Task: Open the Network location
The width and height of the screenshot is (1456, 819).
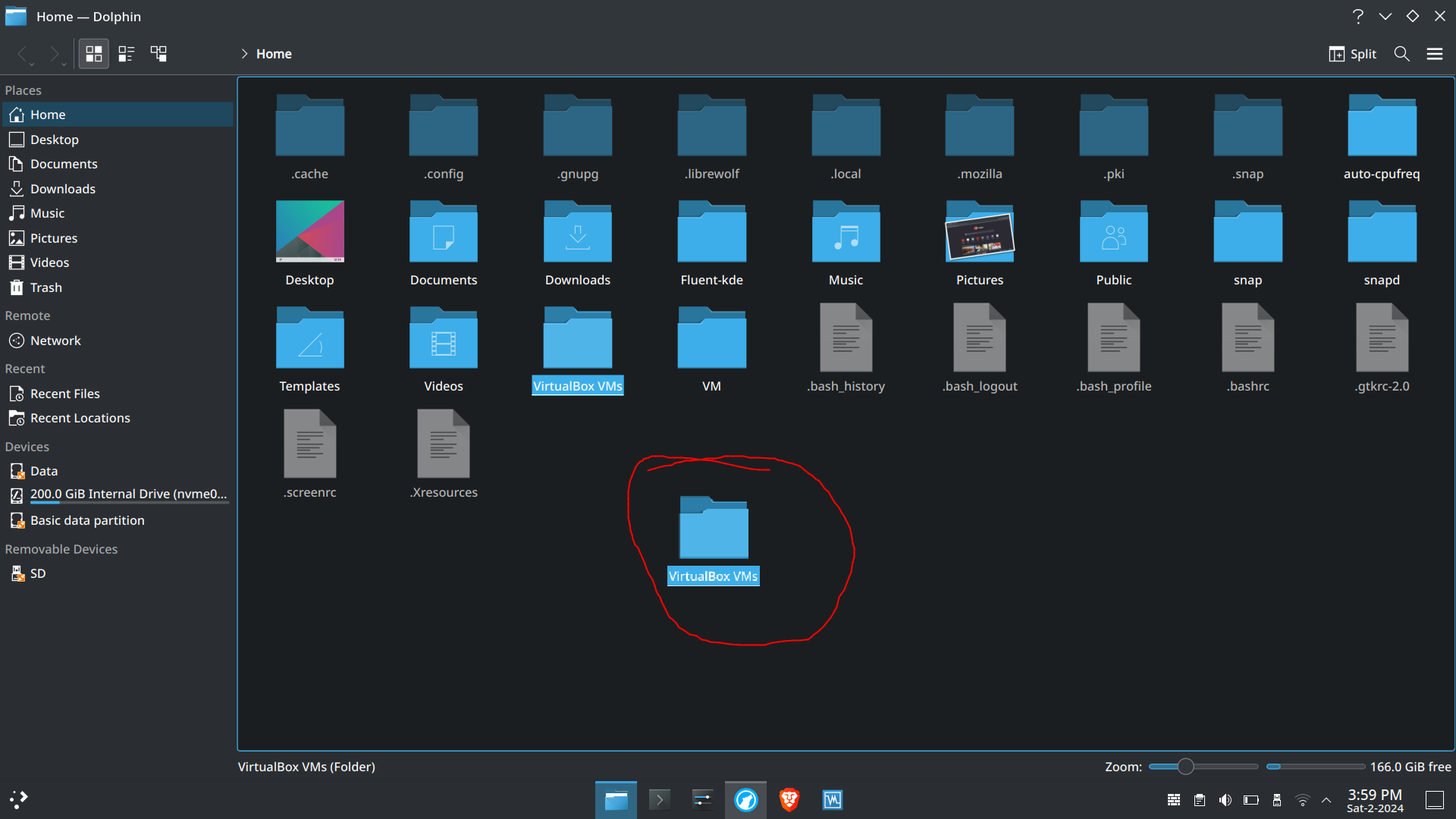Action: click(x=54, y=340)
